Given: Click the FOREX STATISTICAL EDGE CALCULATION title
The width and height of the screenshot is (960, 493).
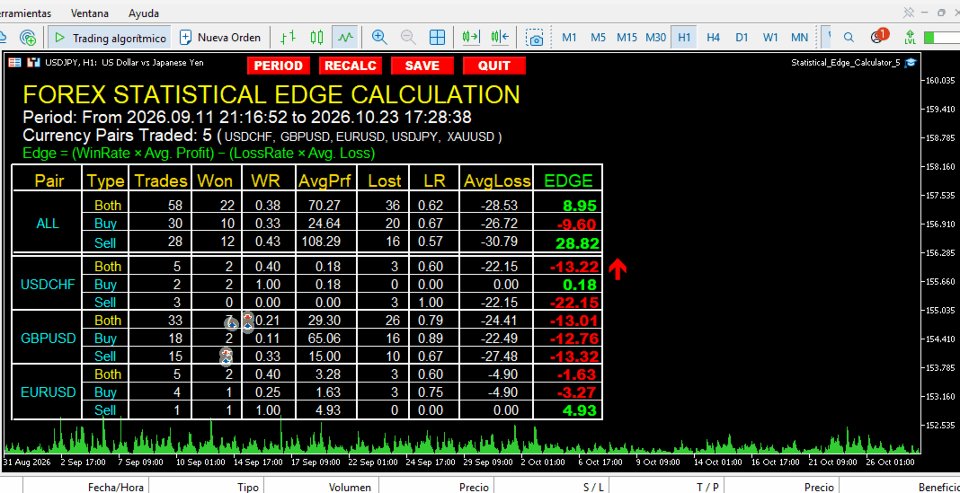Looking at the screenshot, I should 271,94.
